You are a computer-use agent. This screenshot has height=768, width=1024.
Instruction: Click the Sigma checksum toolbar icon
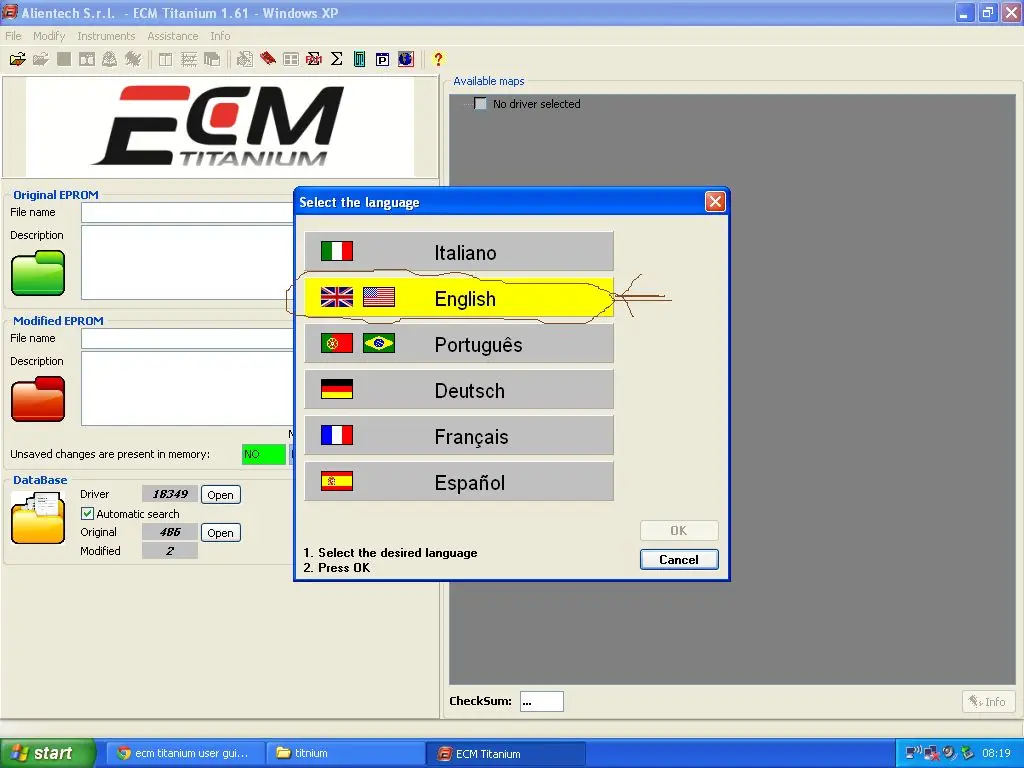point(337,59)
